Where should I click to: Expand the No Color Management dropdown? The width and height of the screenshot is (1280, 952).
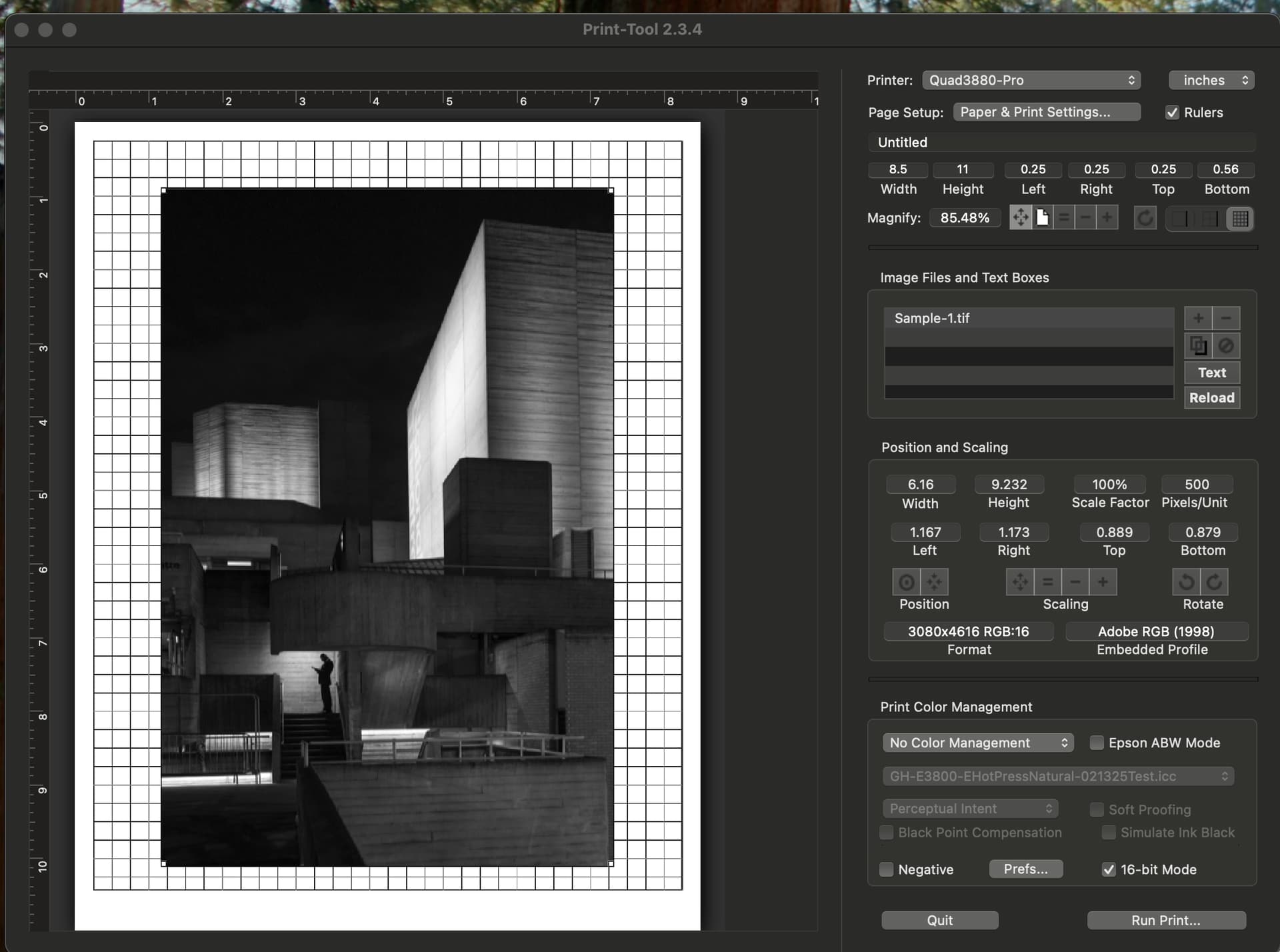click(978, 743)
